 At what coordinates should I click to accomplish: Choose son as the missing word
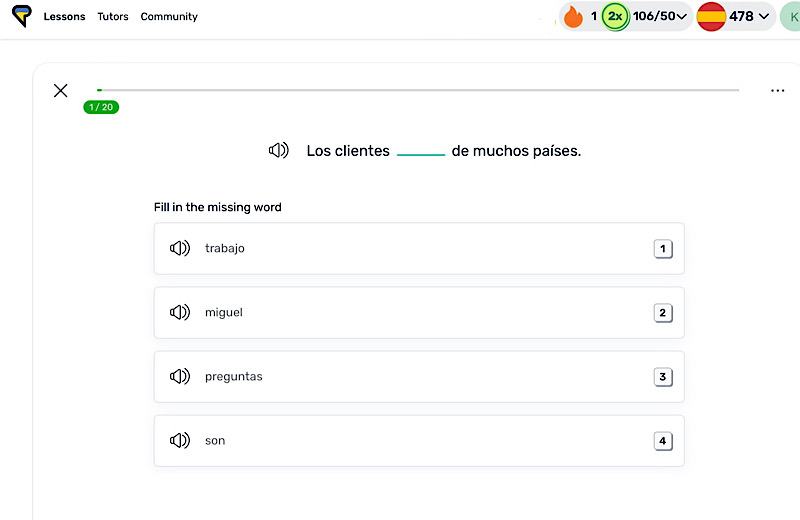419,440
